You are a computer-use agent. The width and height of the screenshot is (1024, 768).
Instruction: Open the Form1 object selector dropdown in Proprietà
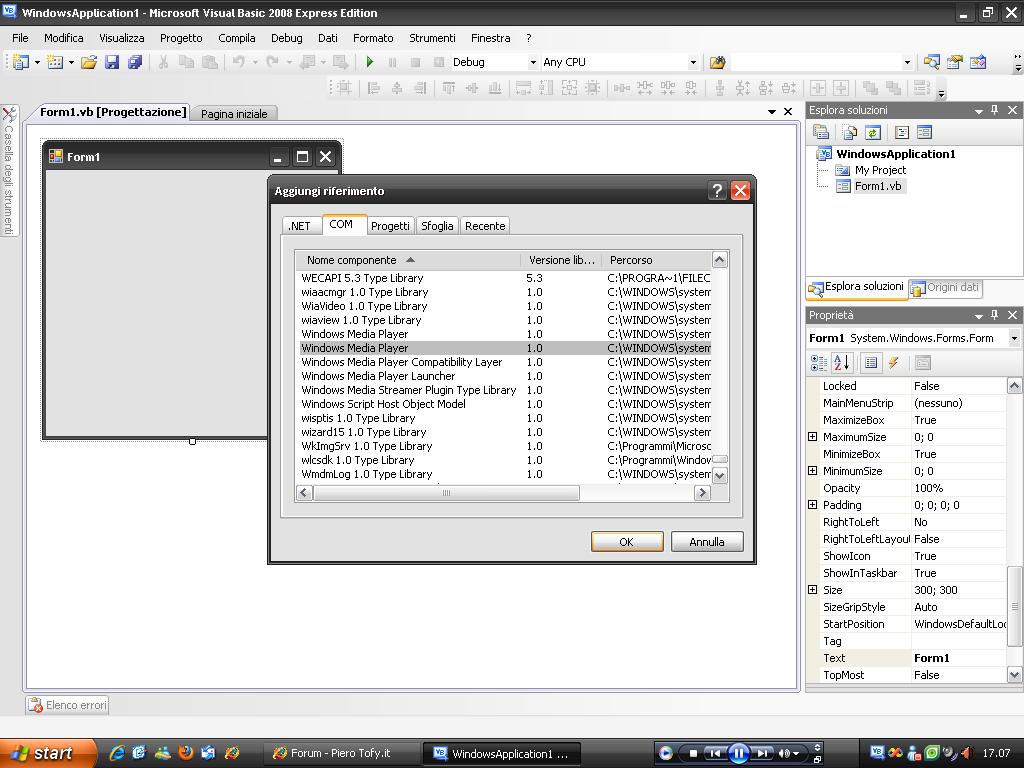point(1014,338)
